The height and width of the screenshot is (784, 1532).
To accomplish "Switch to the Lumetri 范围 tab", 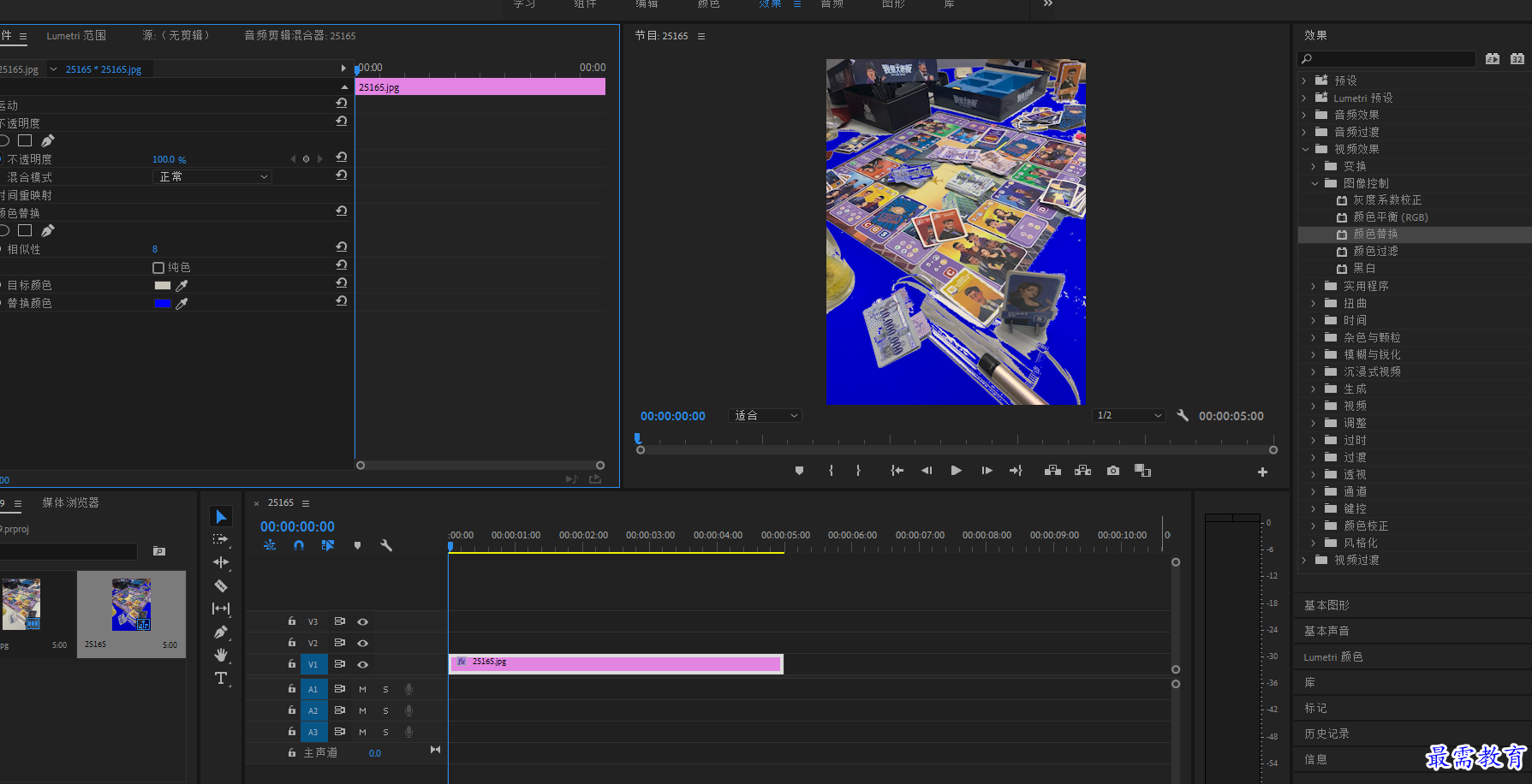I will [x=76, y=36].
